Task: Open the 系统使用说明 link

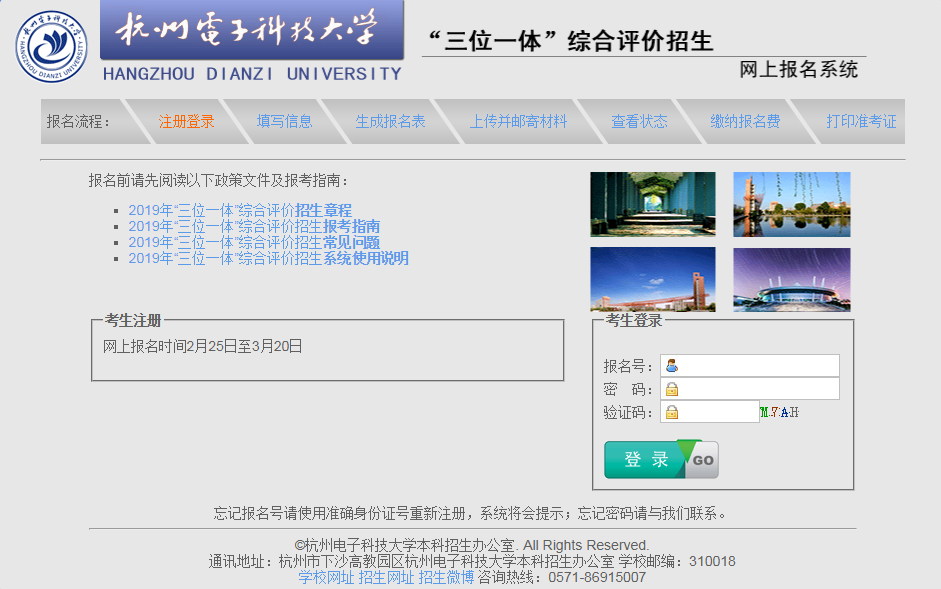Action: tap(268, 259)
